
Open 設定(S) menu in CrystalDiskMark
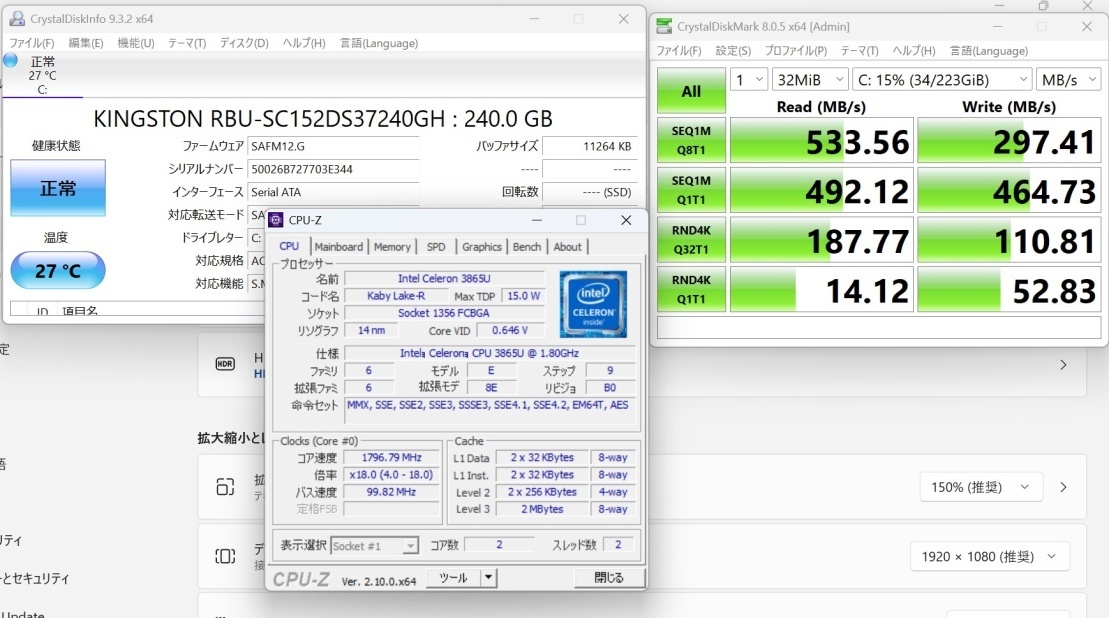pos(733,51)
